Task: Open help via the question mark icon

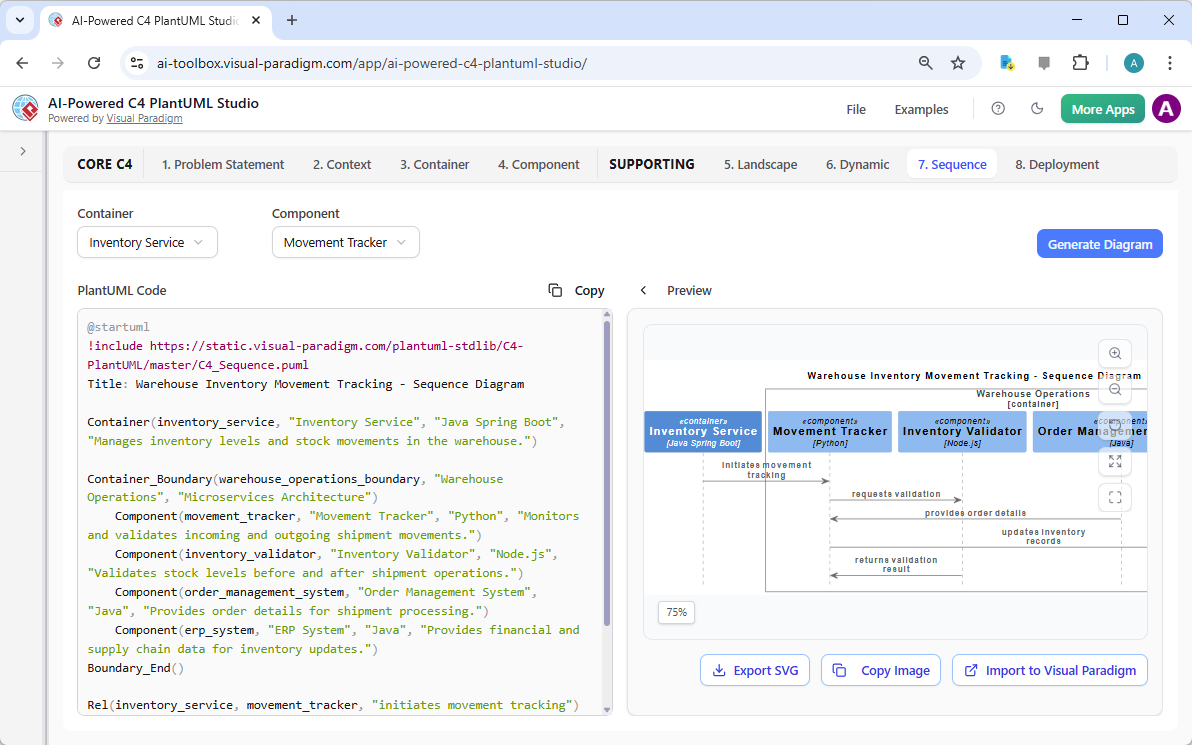Action: pyautogui.click(x=997, y=108)
